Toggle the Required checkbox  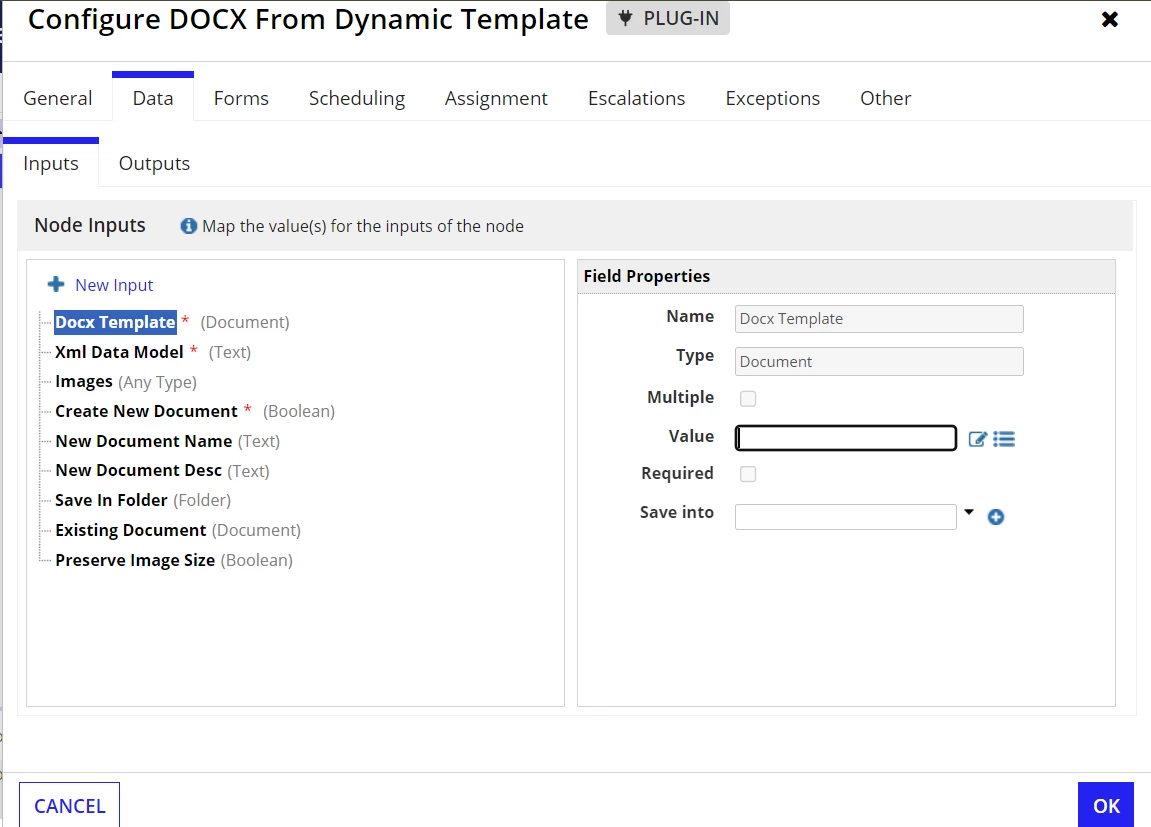click(748, 474)
